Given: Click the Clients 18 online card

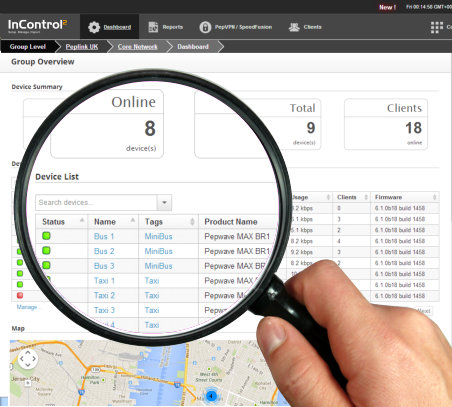Looking at the screenshot, I should (386, 124).
